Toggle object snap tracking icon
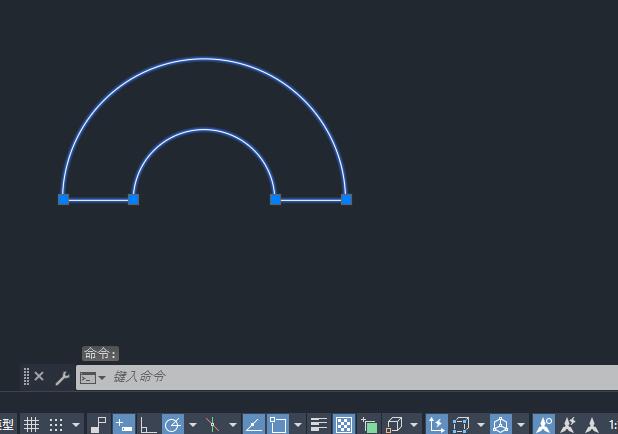 254,424
